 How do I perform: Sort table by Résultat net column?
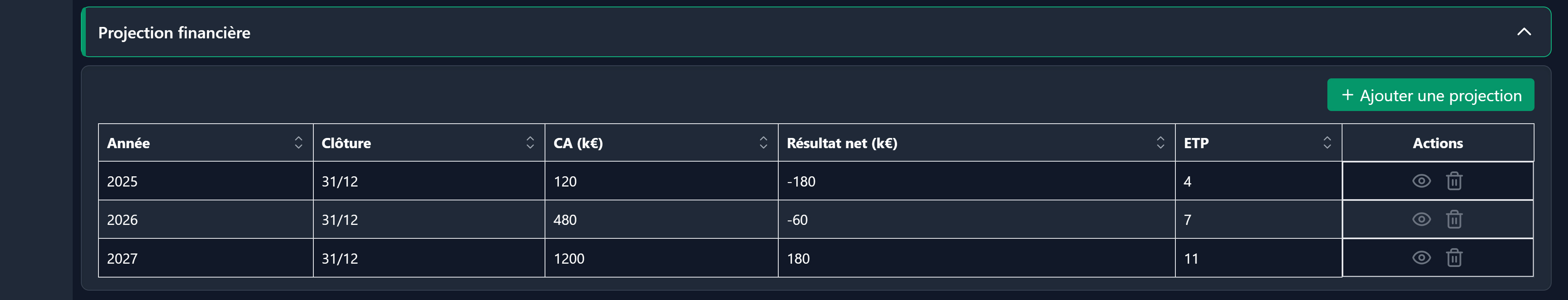click(1160, 143)
